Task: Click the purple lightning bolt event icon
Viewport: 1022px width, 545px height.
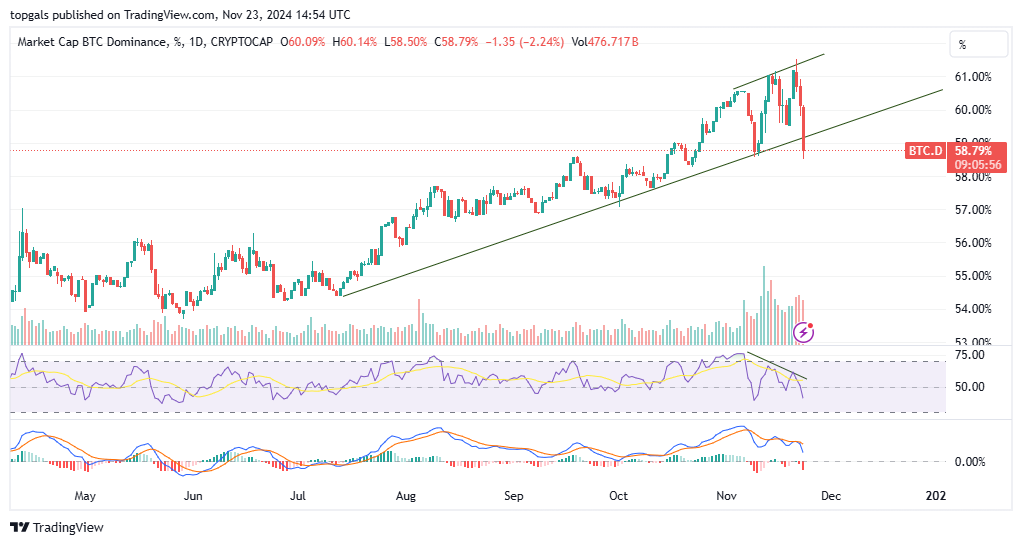Action: click(804, 333)
